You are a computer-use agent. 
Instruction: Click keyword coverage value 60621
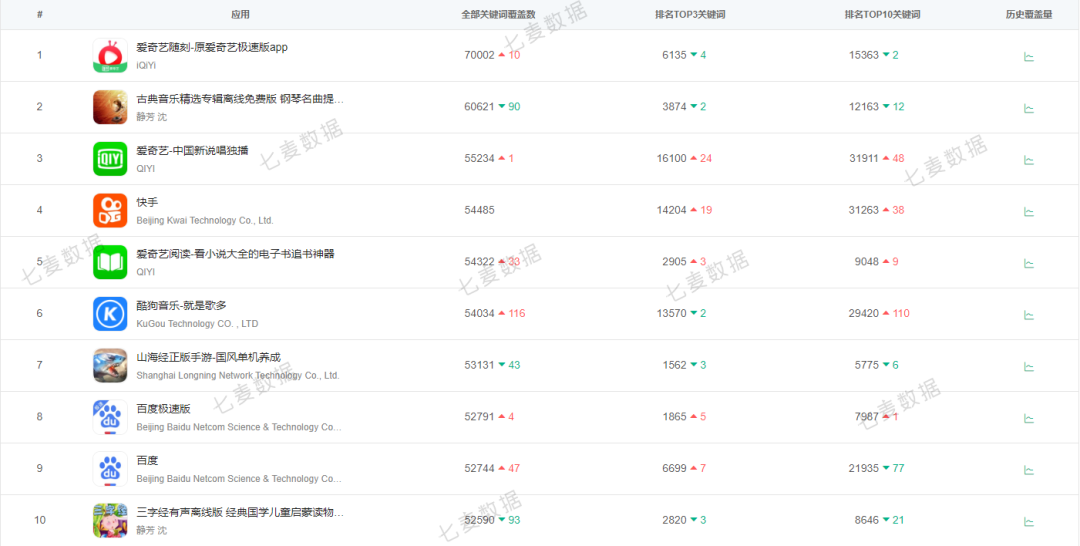479,107
